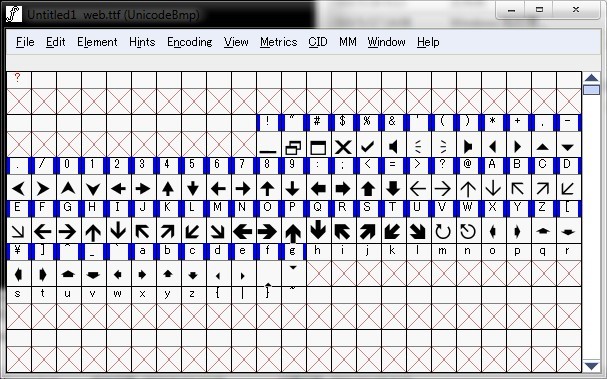
Task: Open the CID menu
Action: [x=318, y=42]
